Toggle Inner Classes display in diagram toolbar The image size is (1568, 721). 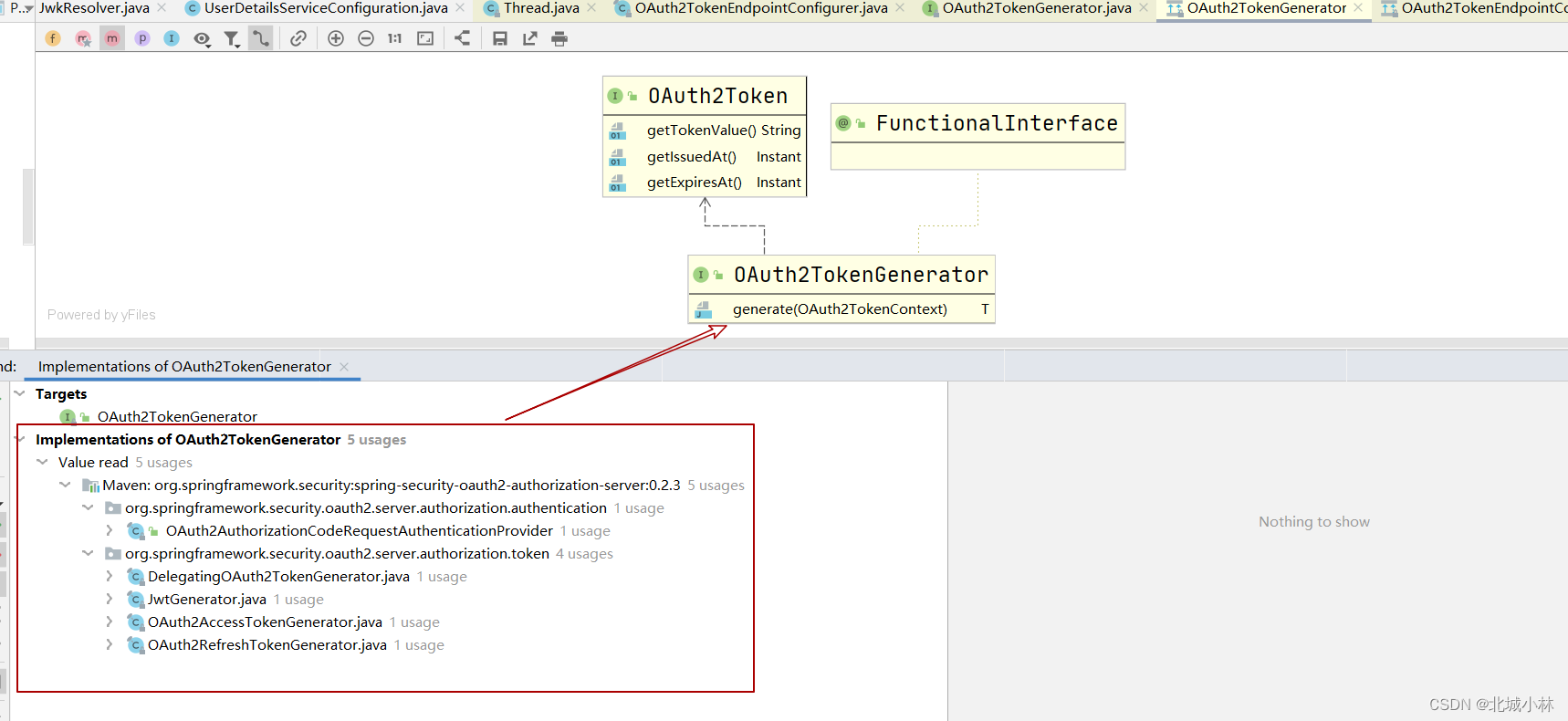click(172, 38)
